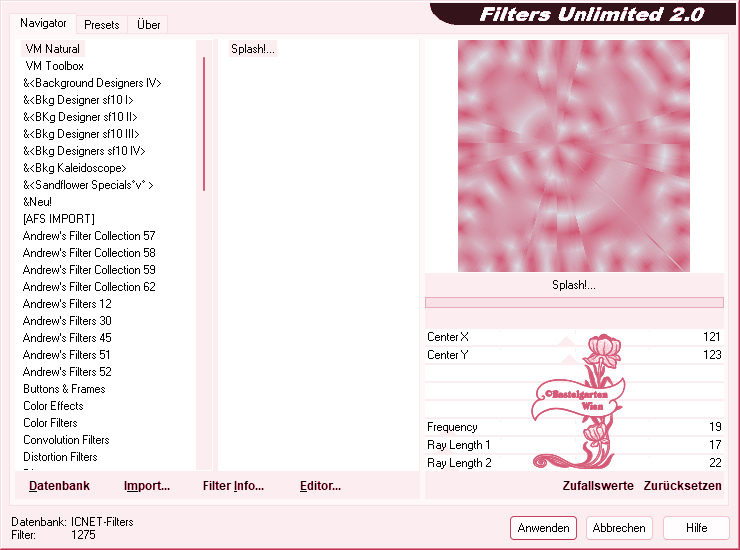Select VM Toolbox filter category
Viewport: 740px width, 550px height.
coord(54,66)
